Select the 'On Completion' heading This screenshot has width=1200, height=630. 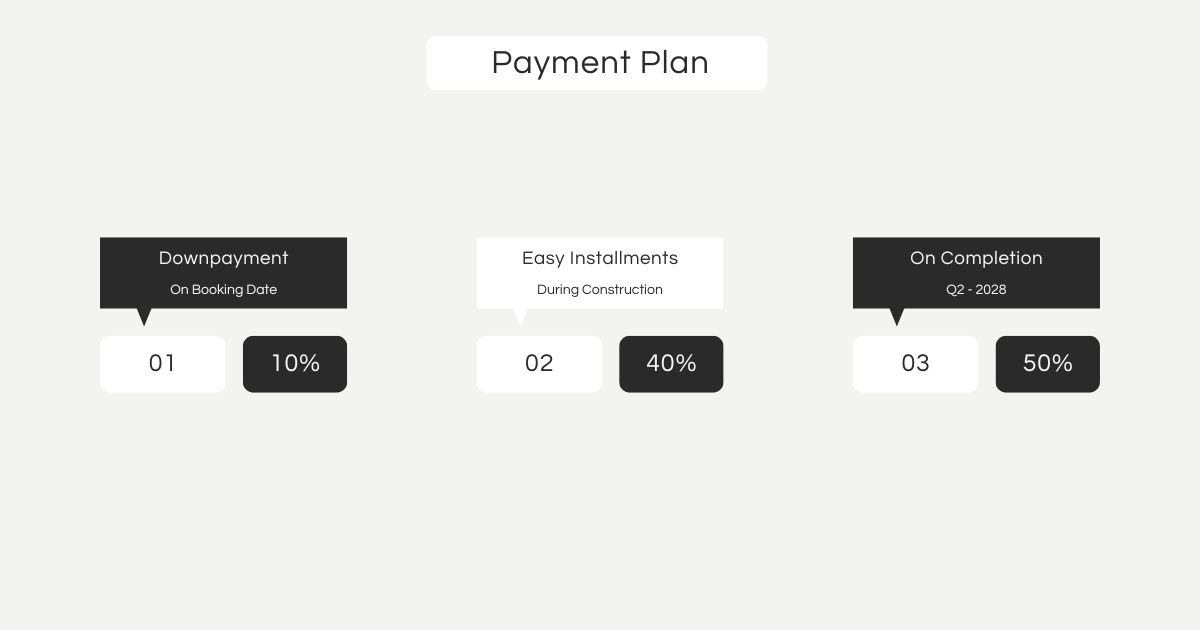[x=976, y=258]
